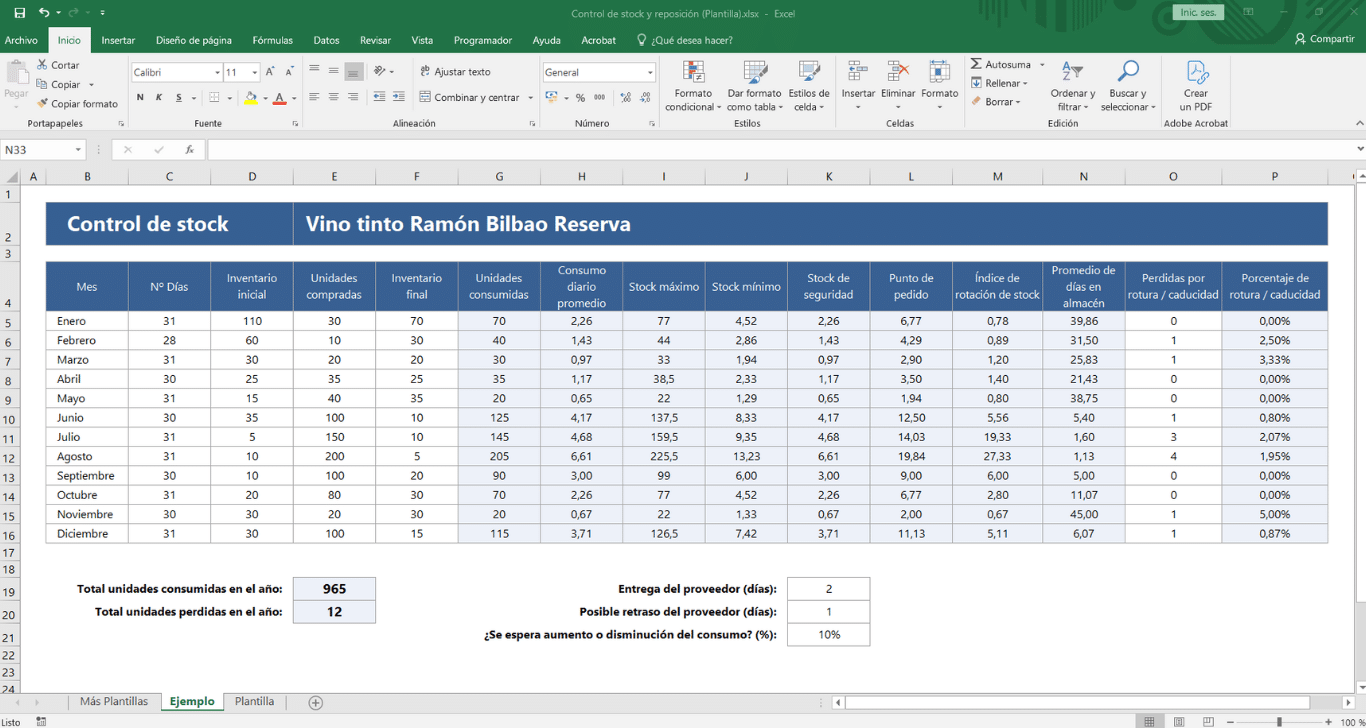The image size is (1366, 728).
Task: Toggle Ajustar texto wrap option
Action: coord(456,72)
